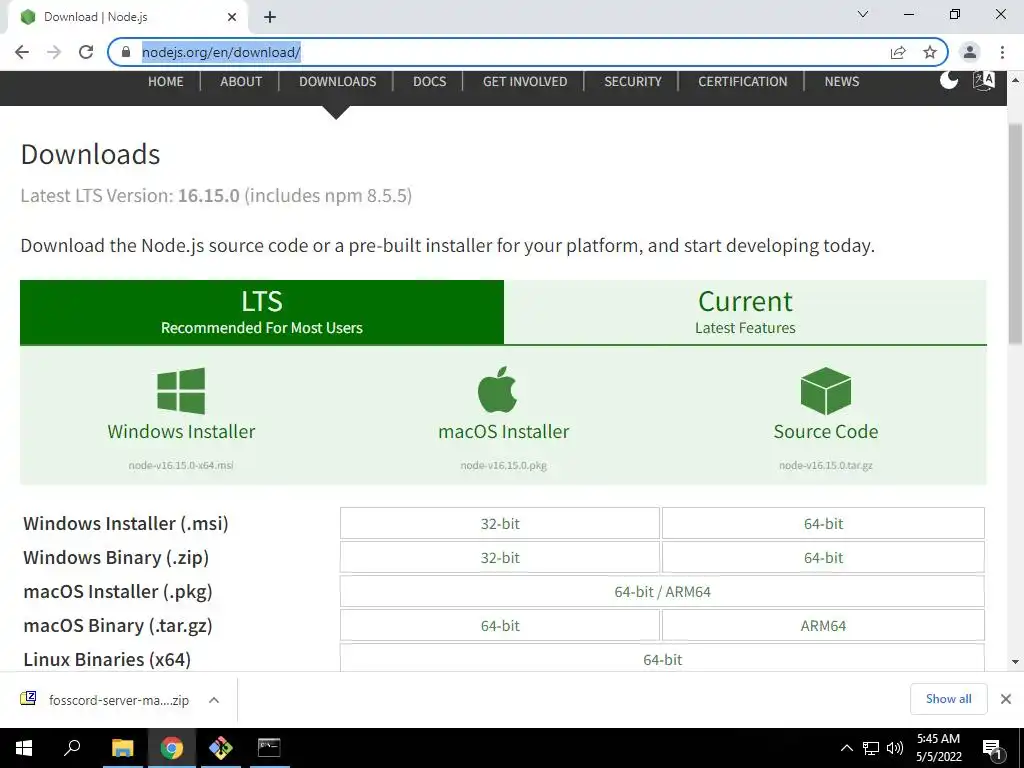This screenshot has width=1024, height=768.
Task: Switch to Current Latest Features tab
Action: pyautogui.click(x=745, y=312)
